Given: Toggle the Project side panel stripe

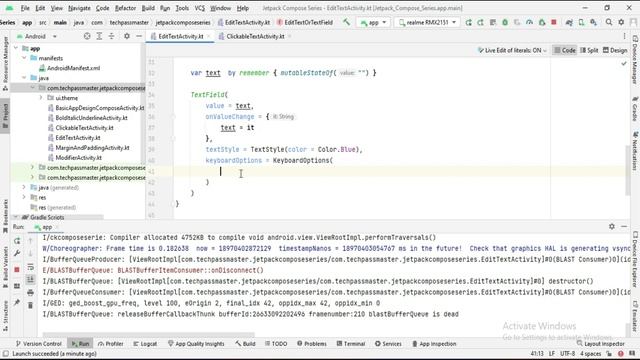Looking at the screenshot, I should [x=5, y=116].
